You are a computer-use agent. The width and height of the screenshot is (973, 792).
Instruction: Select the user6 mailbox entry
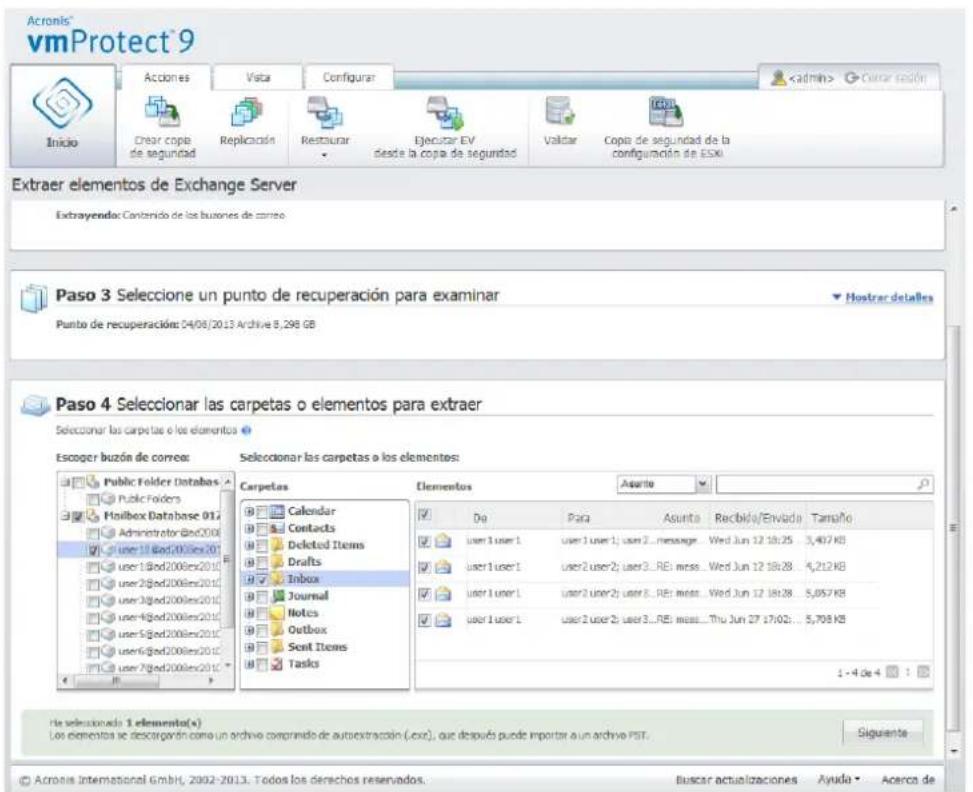(169, 650)
